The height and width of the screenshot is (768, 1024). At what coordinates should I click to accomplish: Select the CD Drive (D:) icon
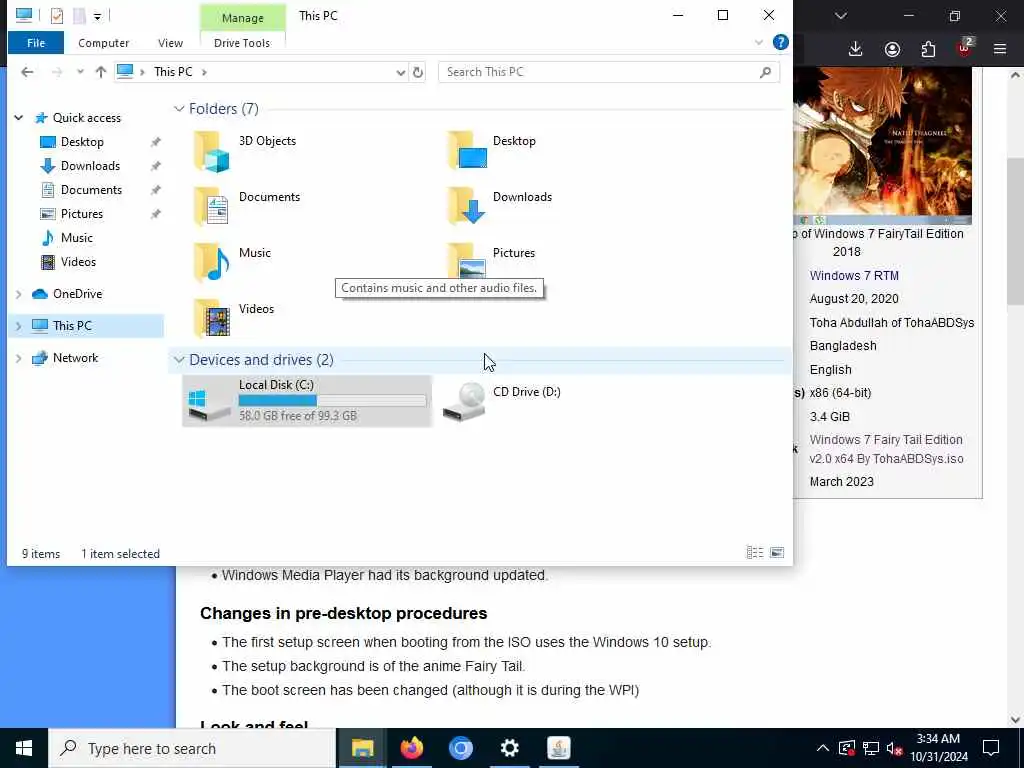[x=502, y=400]
